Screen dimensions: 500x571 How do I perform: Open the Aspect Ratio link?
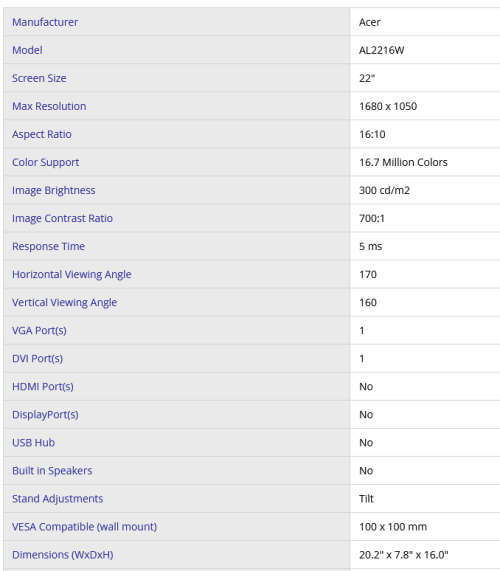click(x=42, y=134)
